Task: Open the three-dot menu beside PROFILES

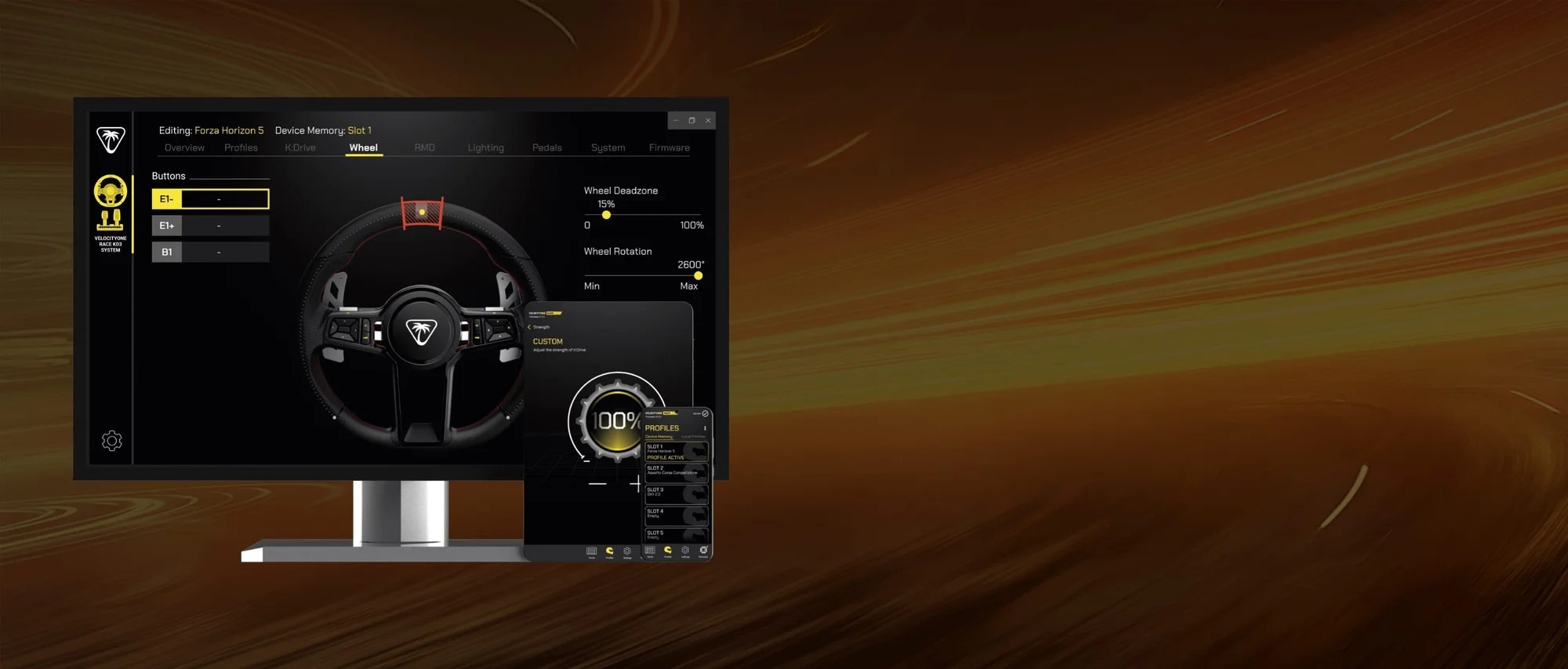Action: 705,428
